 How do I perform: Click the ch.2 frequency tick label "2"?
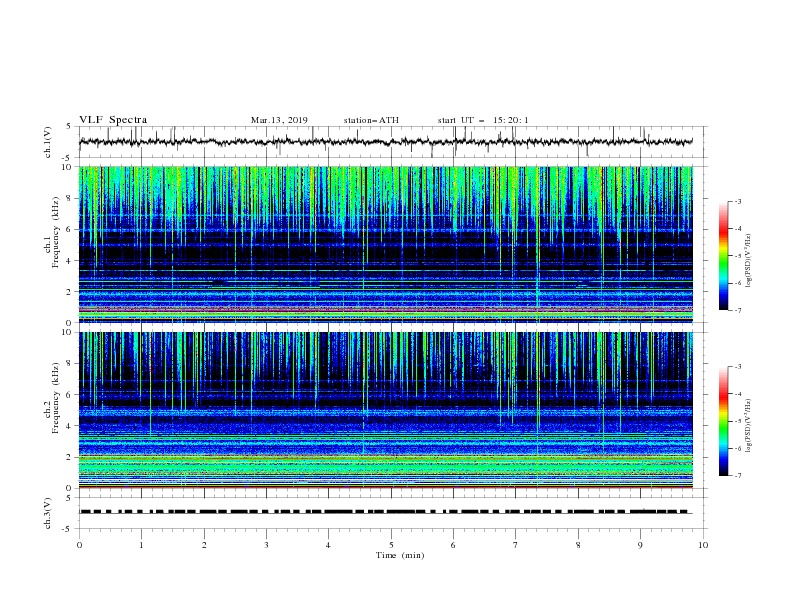point(69,457)
